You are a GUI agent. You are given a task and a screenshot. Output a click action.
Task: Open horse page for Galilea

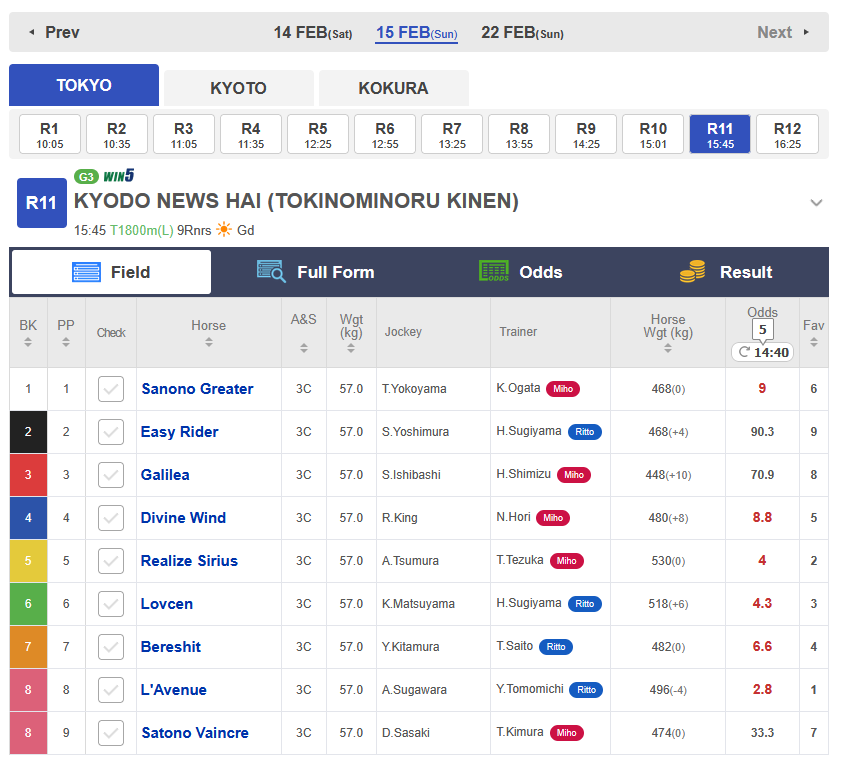tap(165, 475)
